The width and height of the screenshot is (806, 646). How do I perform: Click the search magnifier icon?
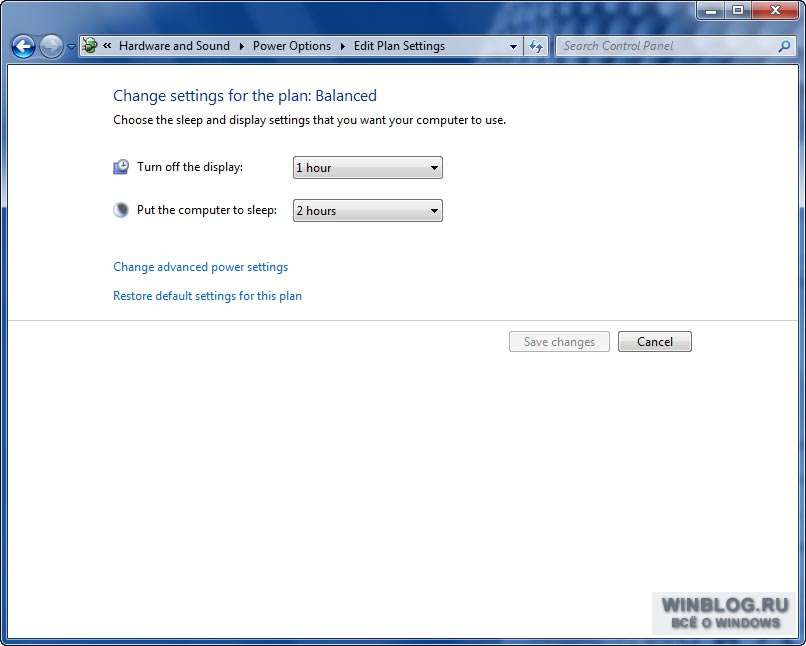click(784, 46)
